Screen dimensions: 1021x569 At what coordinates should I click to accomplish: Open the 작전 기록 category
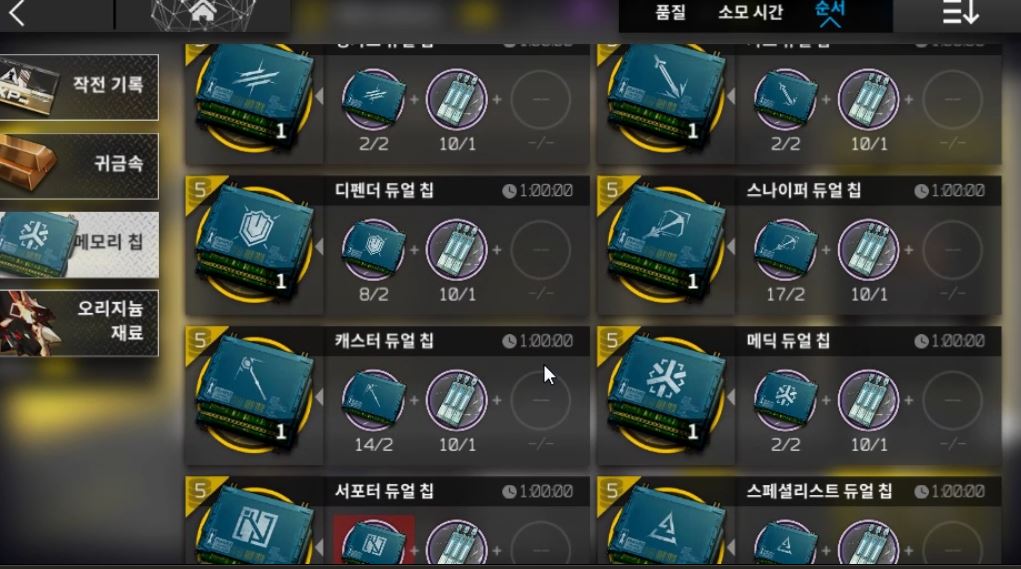(79, 87)
